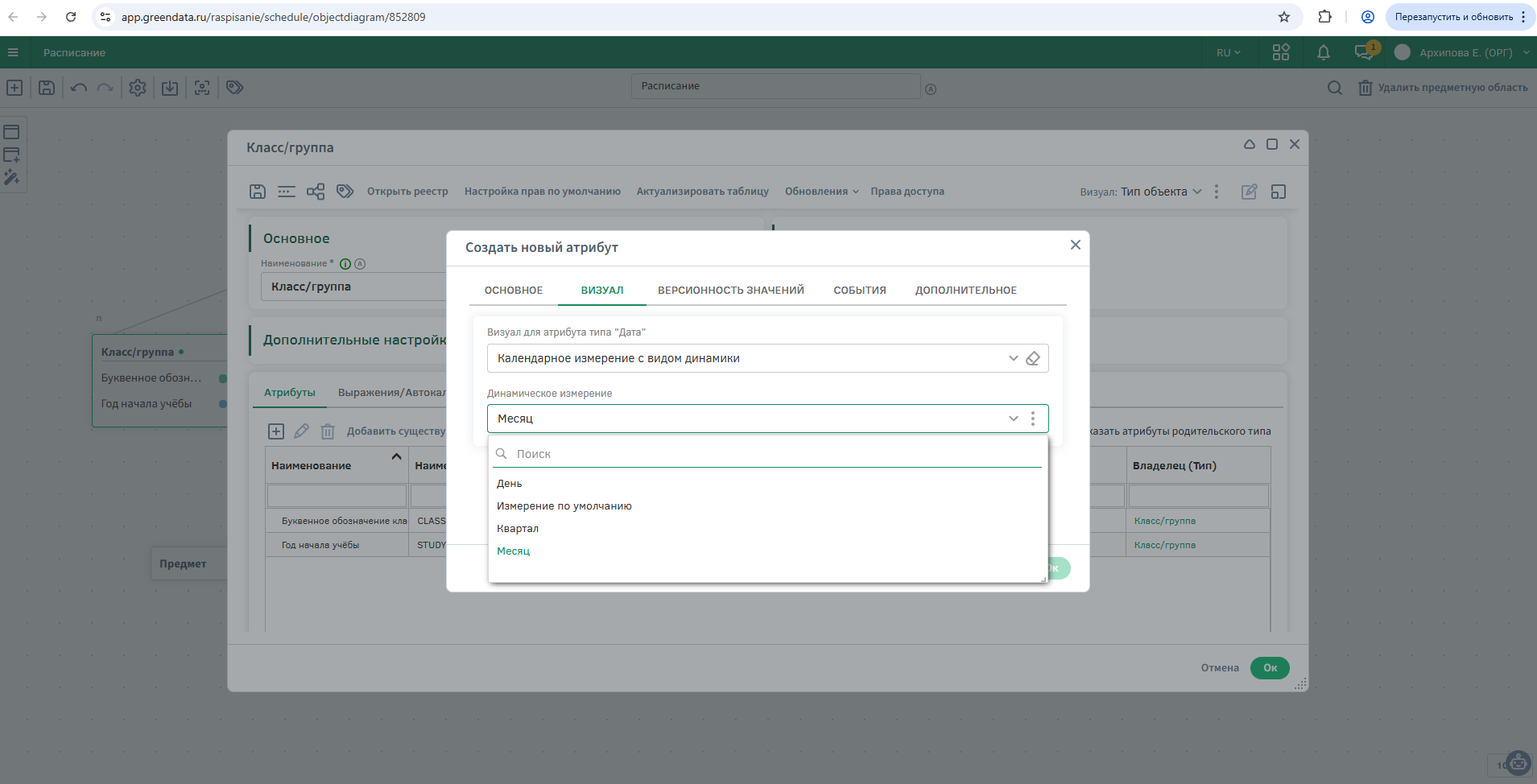Click the hierarchy diagram icon in dialog toolbar
Image resolution: width=1537 pixels, height=784 pixels.
[316, 192]
